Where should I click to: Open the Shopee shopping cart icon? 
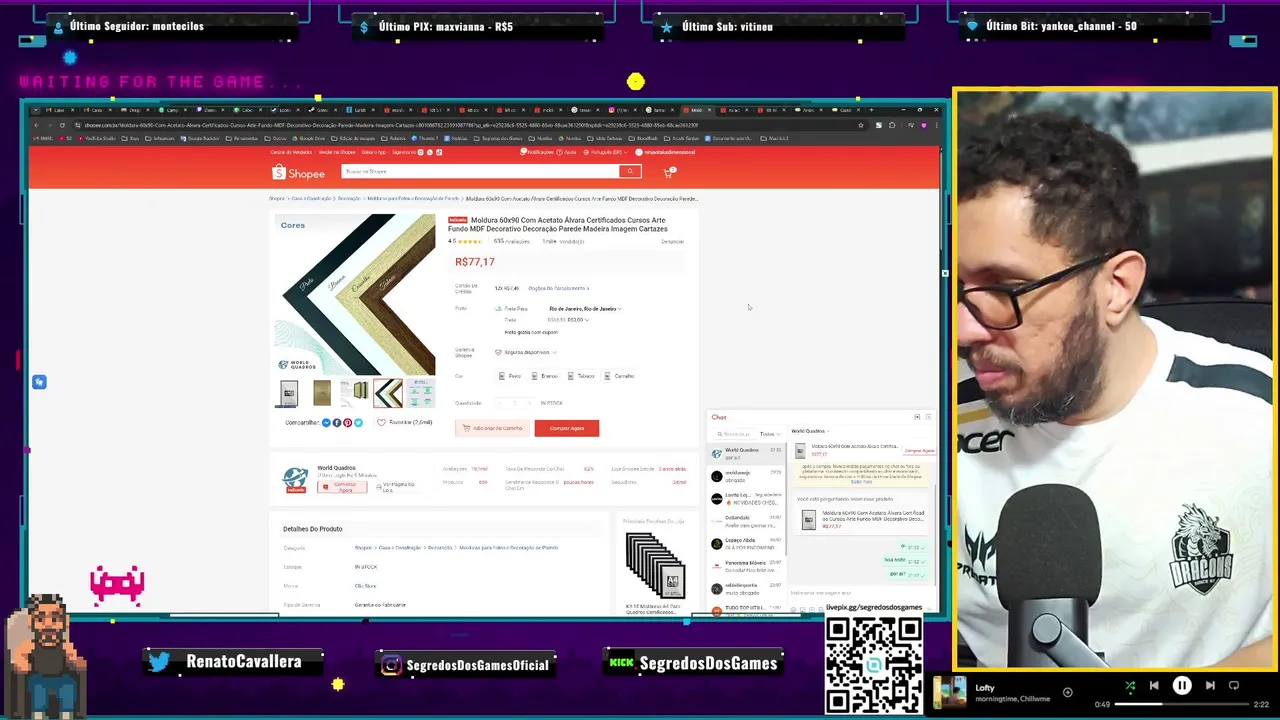668,172
